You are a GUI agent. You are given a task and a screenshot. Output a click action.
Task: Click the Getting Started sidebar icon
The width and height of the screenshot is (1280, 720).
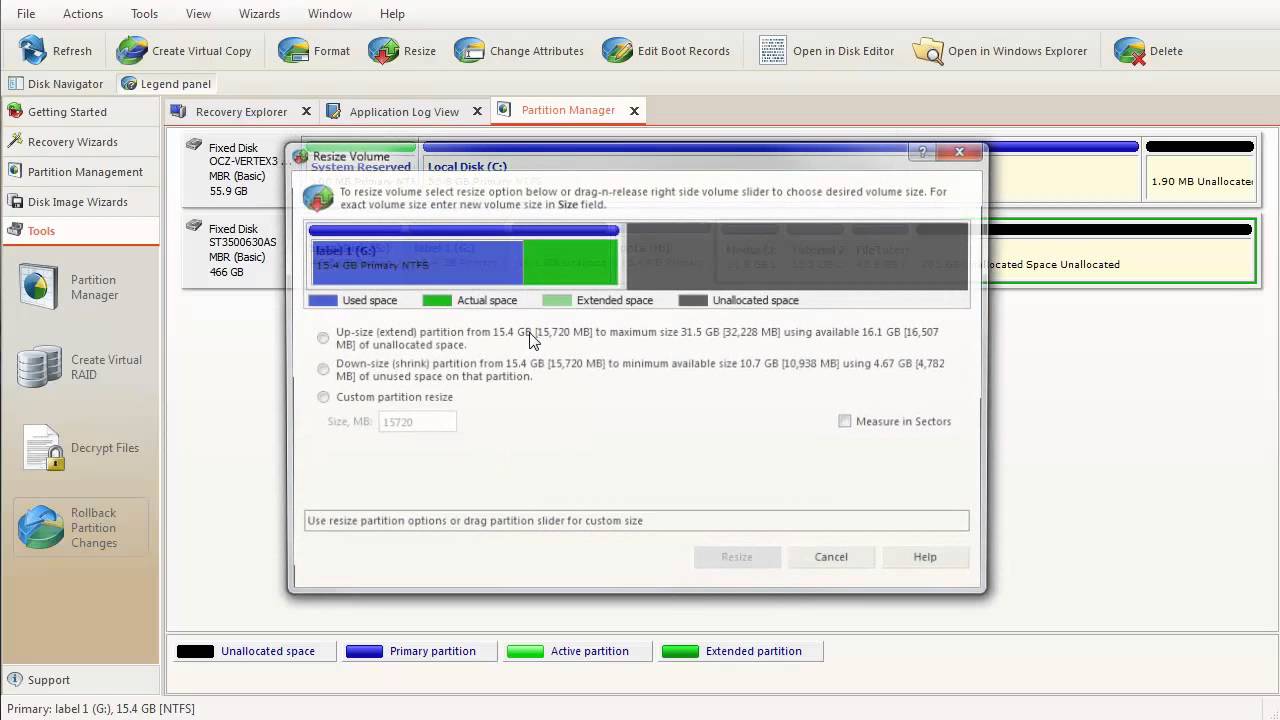point(15,111)
